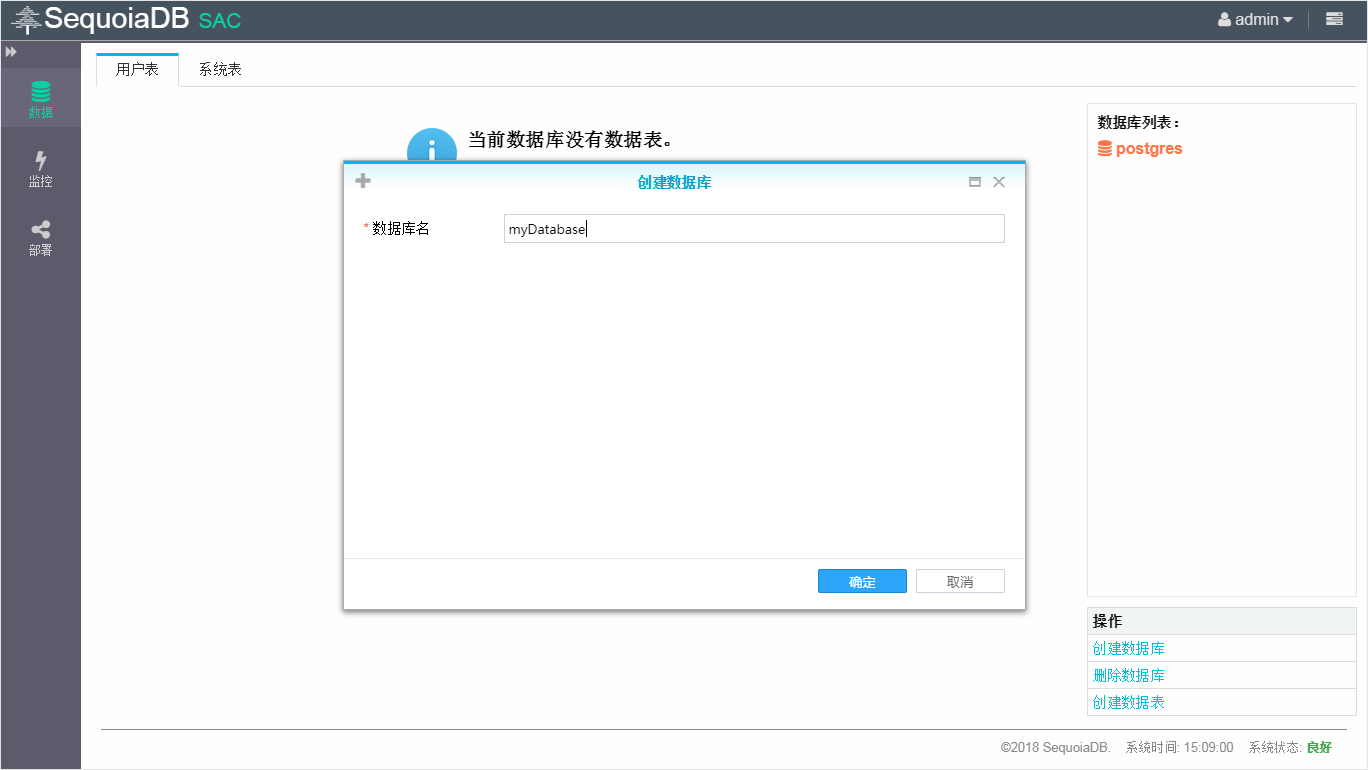Click the 删除数据库 operation link
The height and width of the screenshot is (770, 1368).
(1129, 675)
